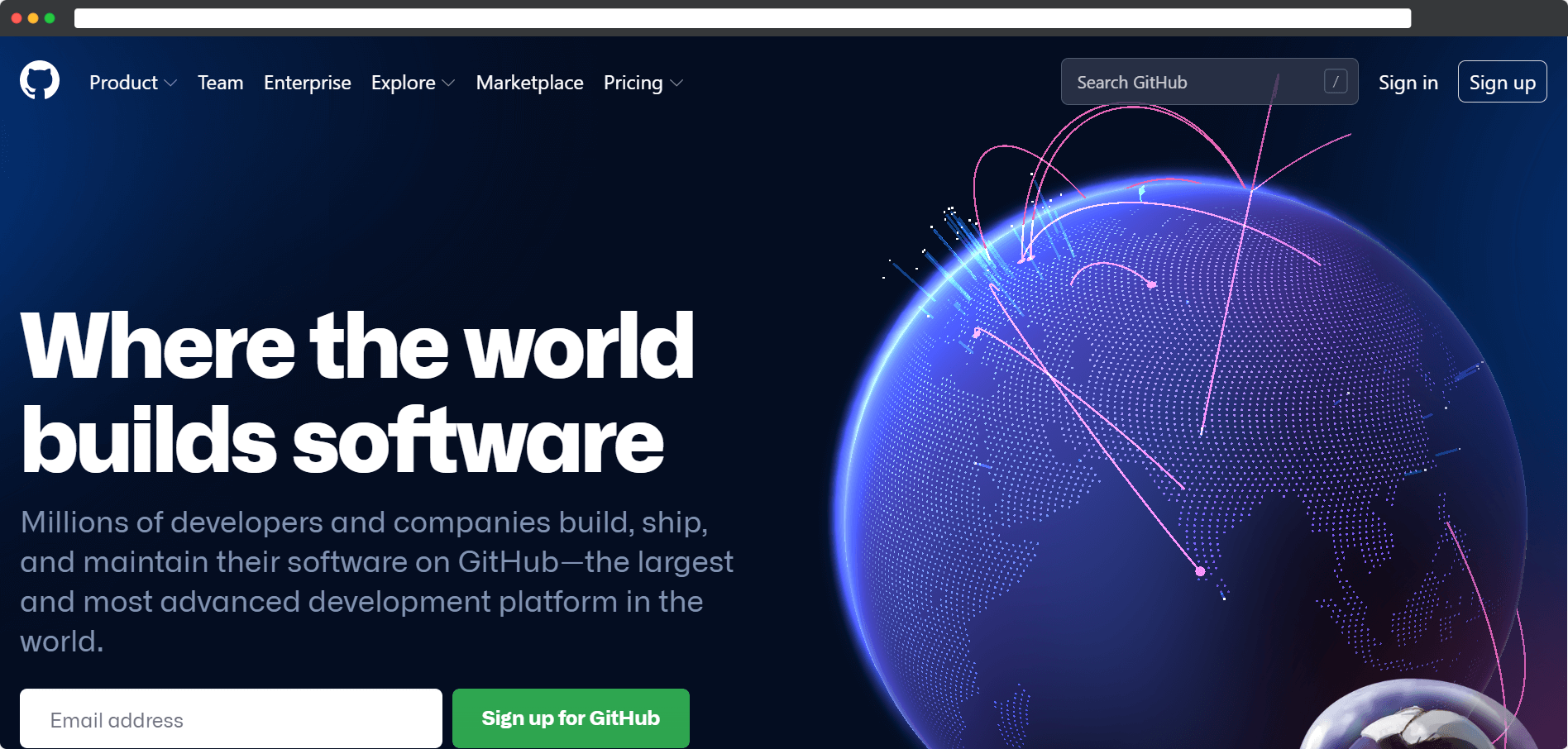Navigate to the Marketplace

(529, 83)
